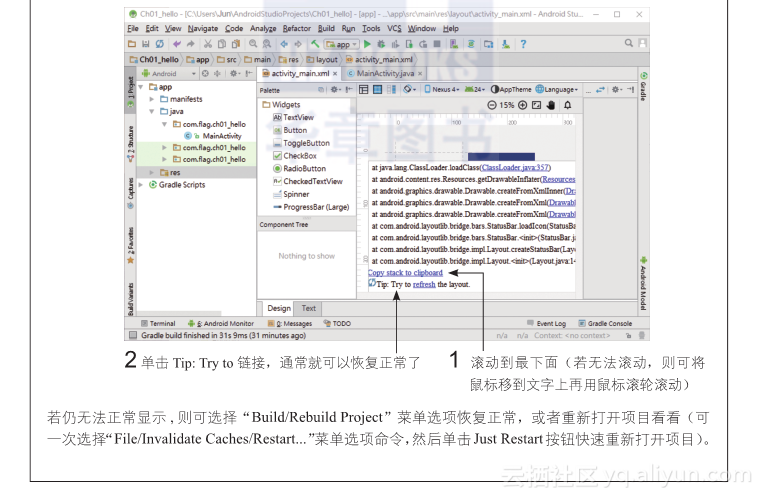Open Help with the question mark icon
This screenshot has width=763, height=499.
(524, 44)
